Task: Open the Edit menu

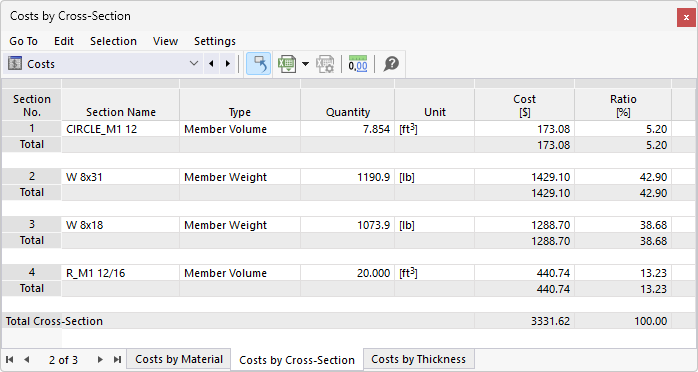Action: click(64, 41)
